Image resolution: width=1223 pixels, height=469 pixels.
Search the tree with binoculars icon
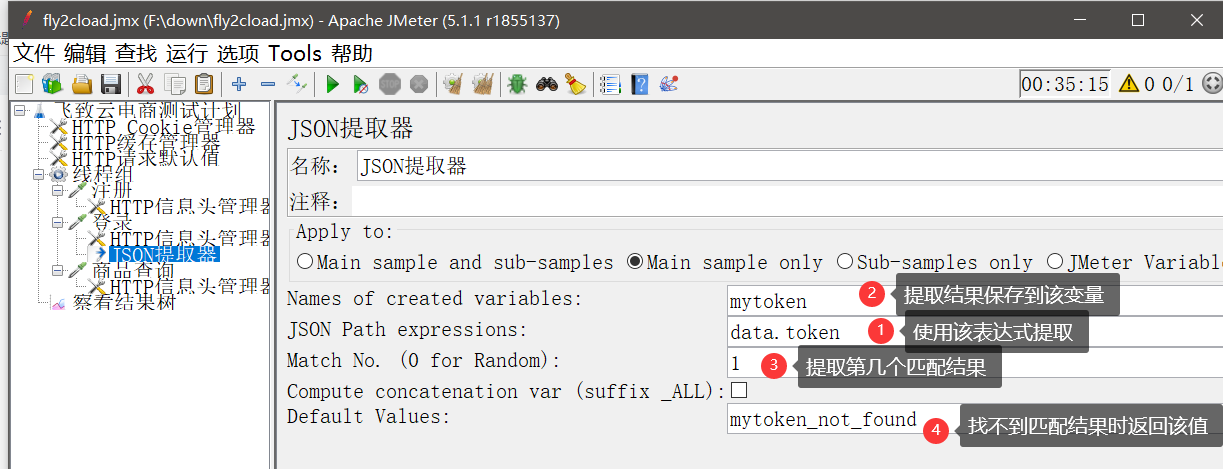[546, 84]
